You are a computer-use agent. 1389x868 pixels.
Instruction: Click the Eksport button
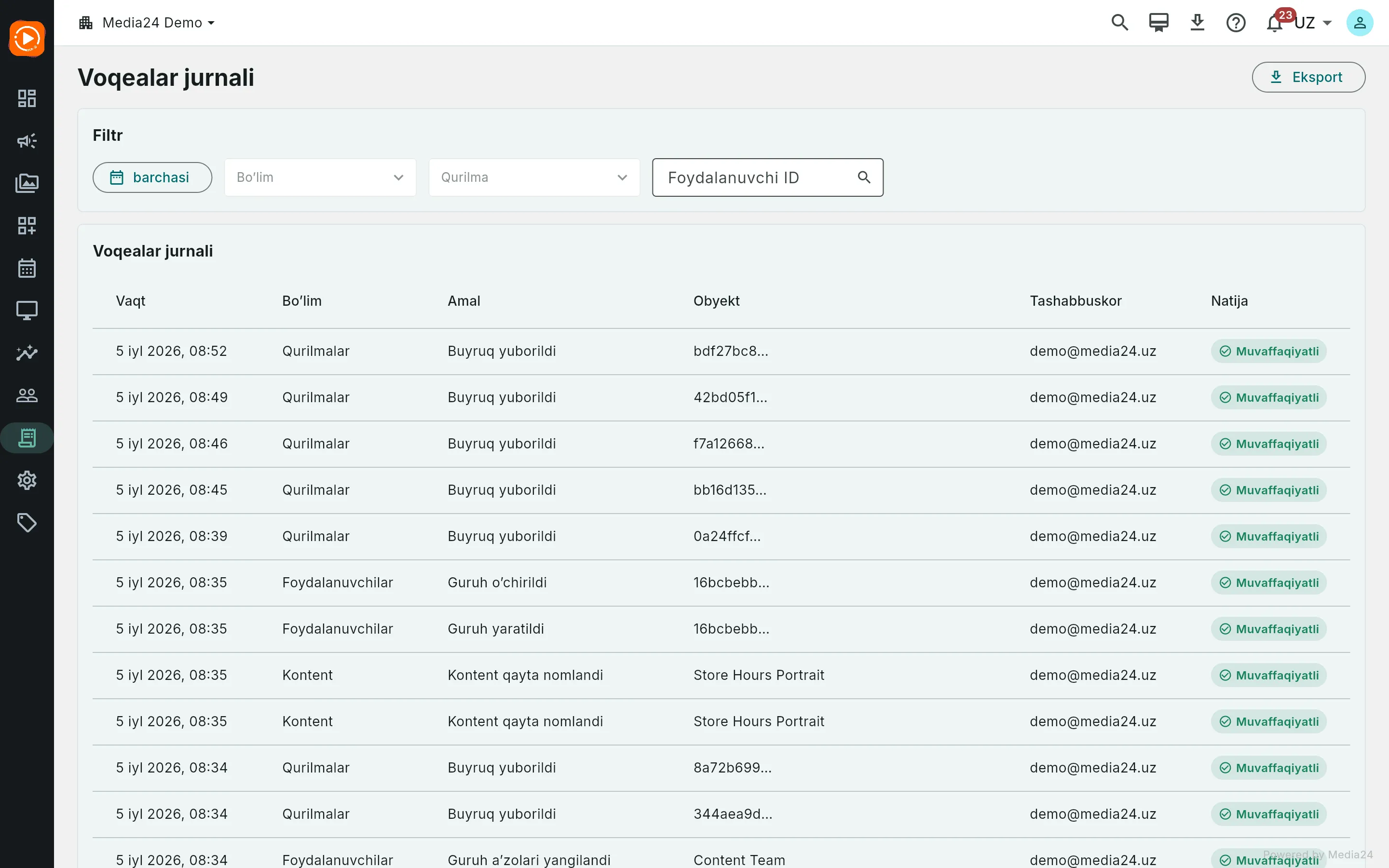click(1308, 77)
